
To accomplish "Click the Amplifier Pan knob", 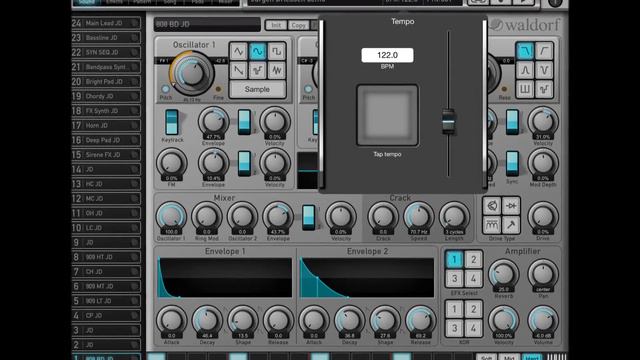I will point(543,275).
